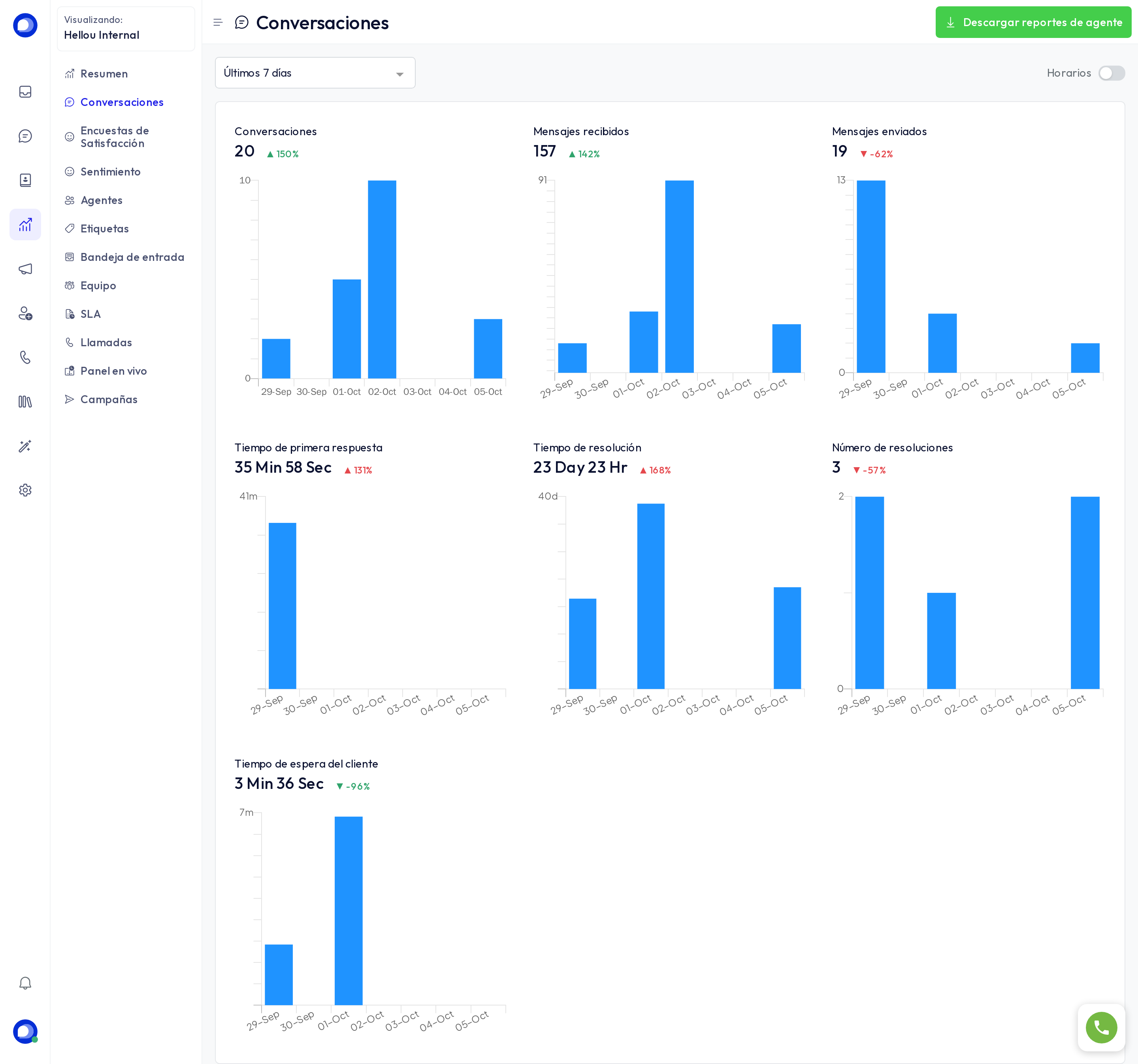Click Descargar reportes de agente button
This screenshot has height=1064, width=1138.
click(1032, 23)
